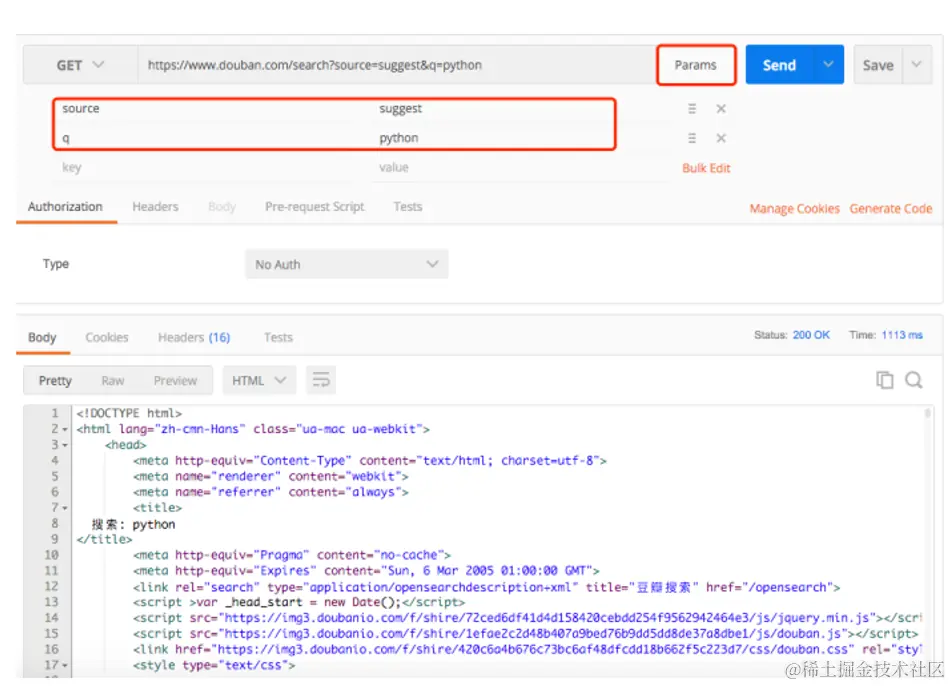The height and width of the screenshot is (686, 951).
Task: Open search in response with magnifier icon
Action: click(x=914, y=380)
